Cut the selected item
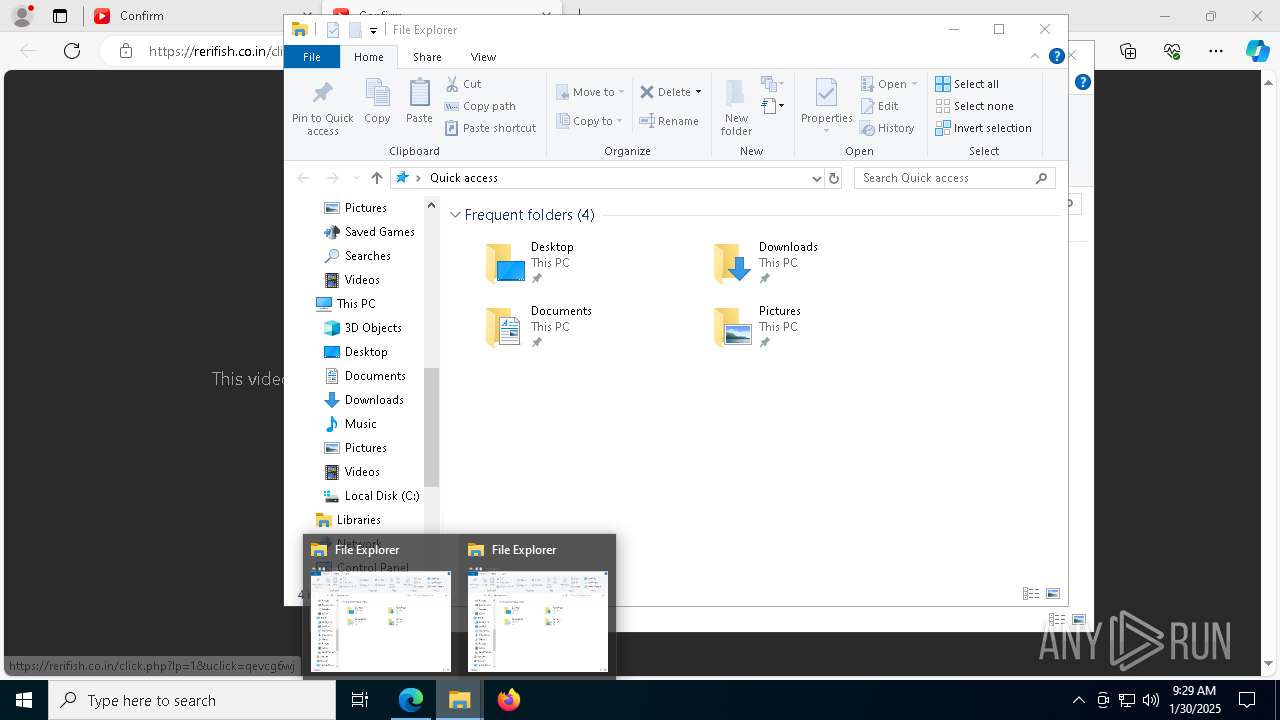Viewport: 1280px width, 720px height. coord(463,84)
